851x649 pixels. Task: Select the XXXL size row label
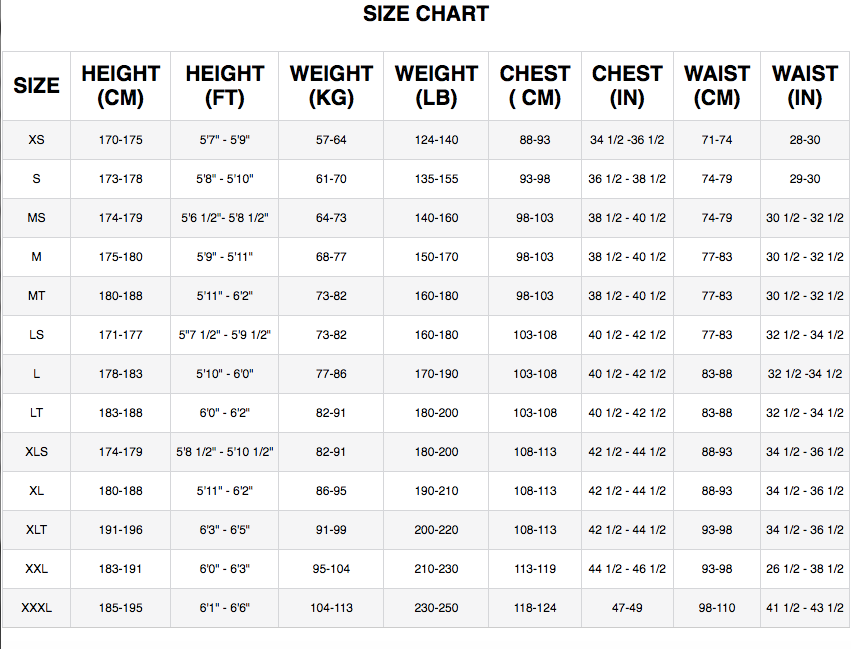pos(36,608)
